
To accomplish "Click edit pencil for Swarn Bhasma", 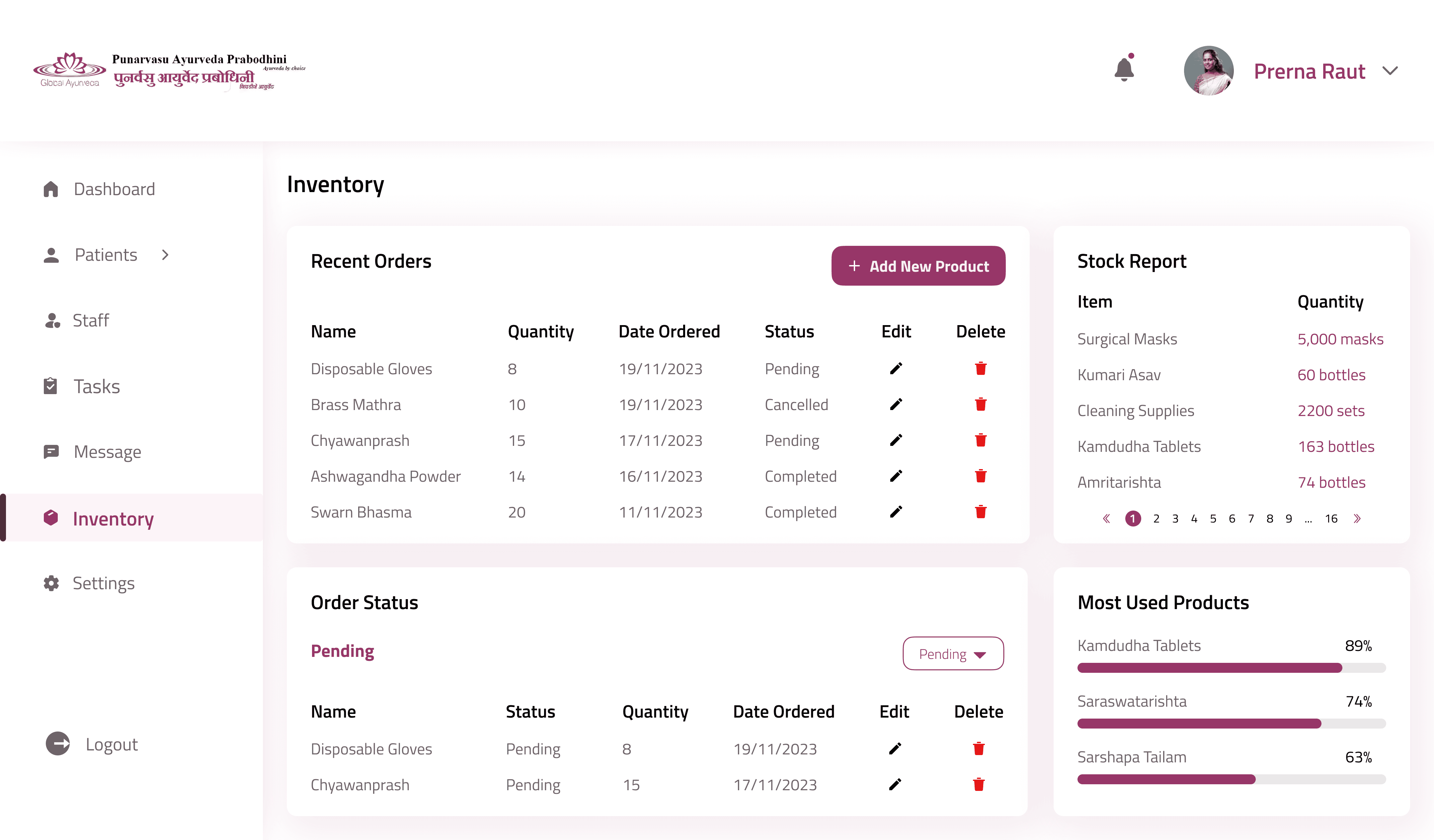I will (x=896, y=512).
